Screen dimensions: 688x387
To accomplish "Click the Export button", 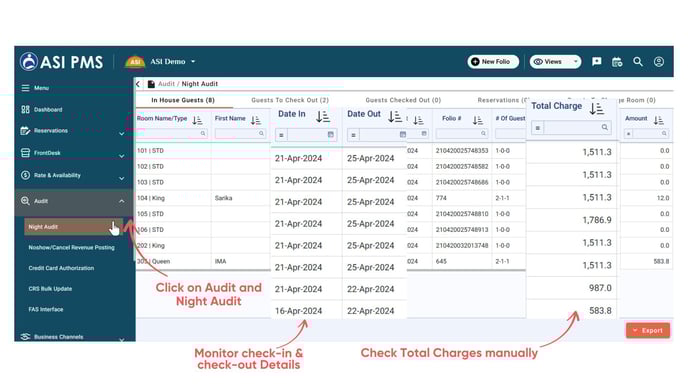I will [648, 330].
